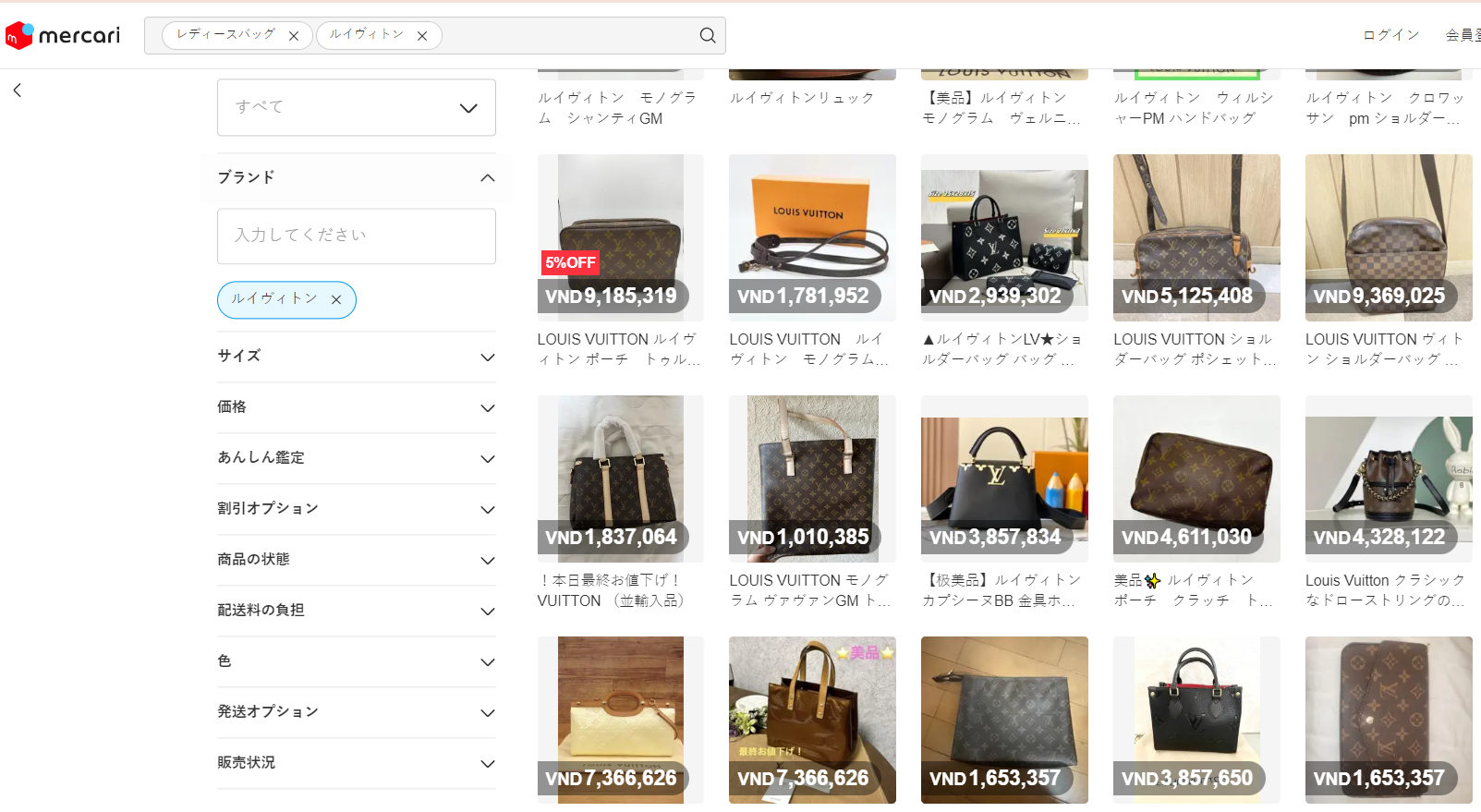Open the VND1,653,357 grey pouch listing

pyautogui.click(x=1004, y=720)
